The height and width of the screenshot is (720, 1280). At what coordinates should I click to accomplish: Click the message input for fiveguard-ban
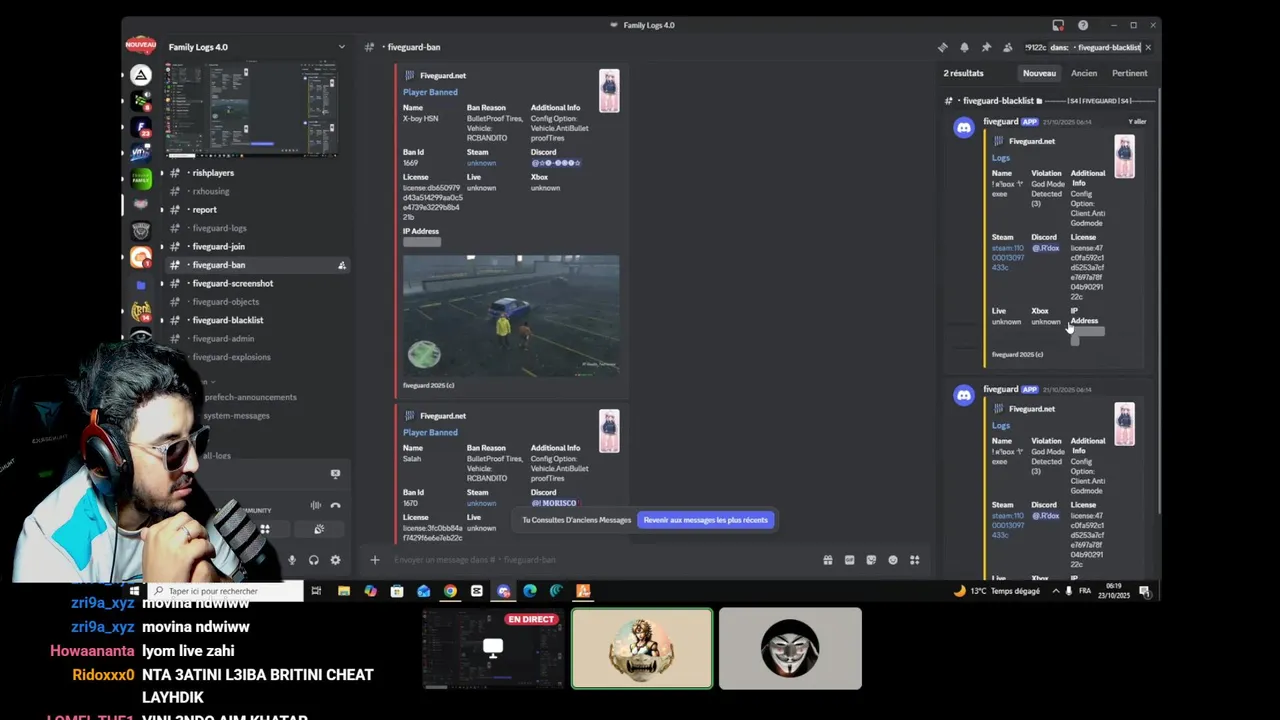click(600, 560)
